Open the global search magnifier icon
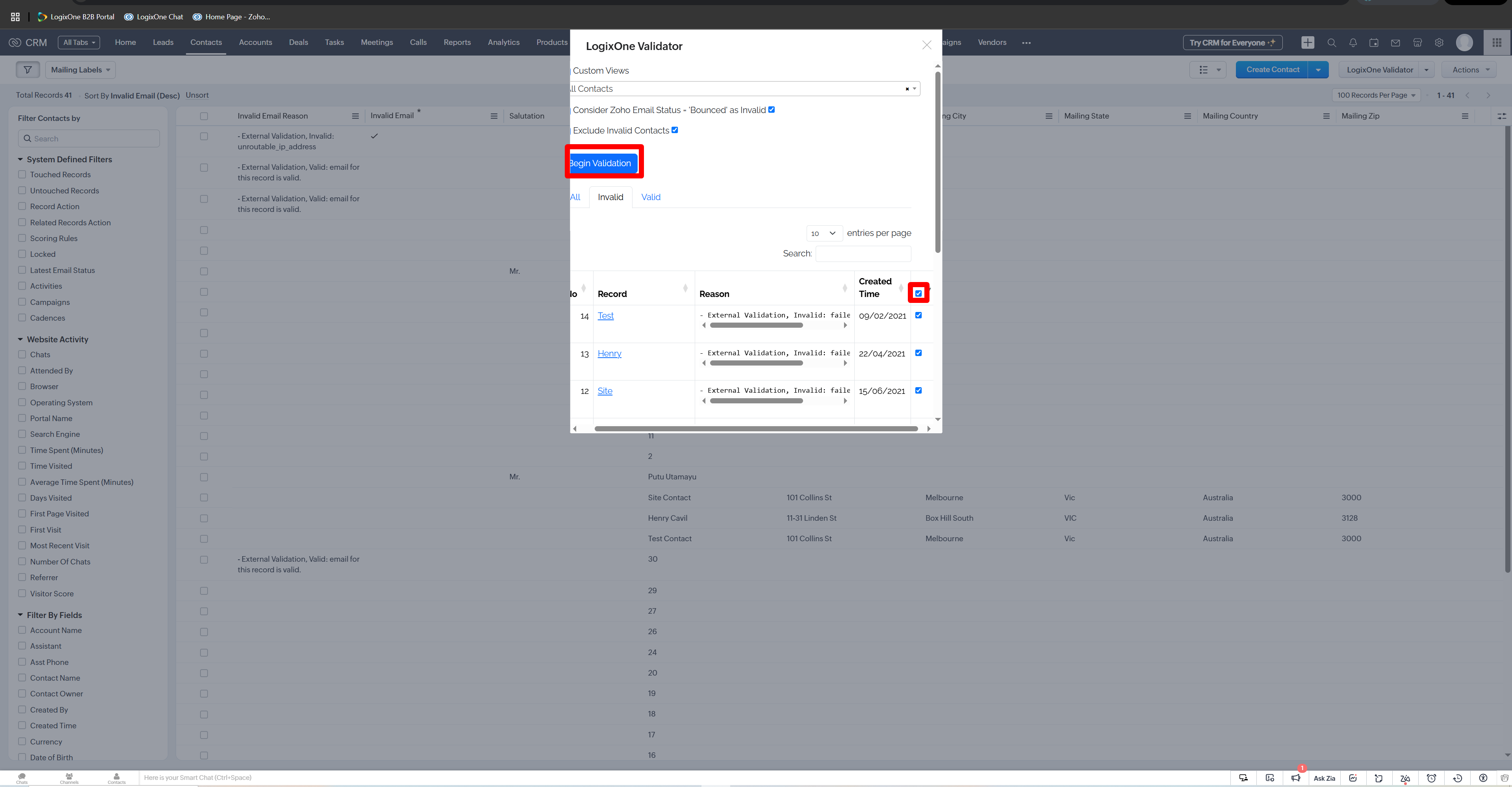The width and height of the screenshot is (1512, 787). (1331, 42)
